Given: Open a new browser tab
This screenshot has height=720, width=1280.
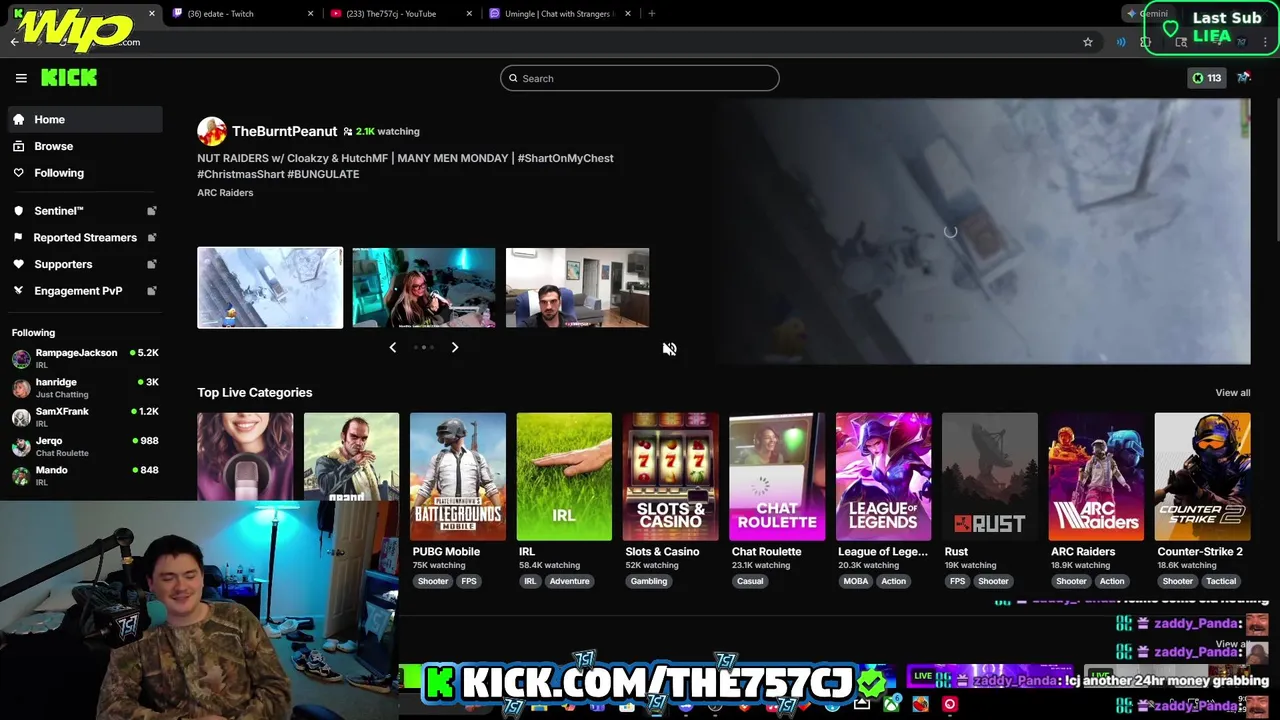Looking at the screenshot, I should (652, 14).
